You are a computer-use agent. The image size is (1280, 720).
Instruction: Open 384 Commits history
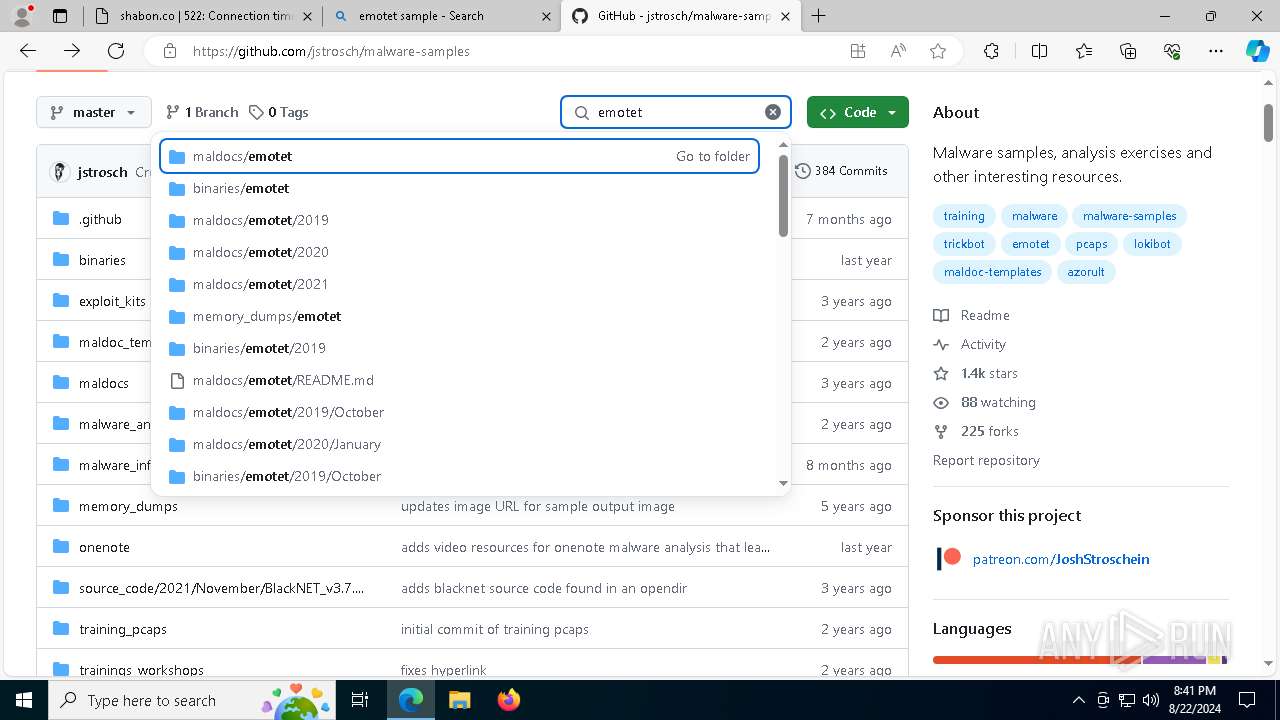click(842, 171)
